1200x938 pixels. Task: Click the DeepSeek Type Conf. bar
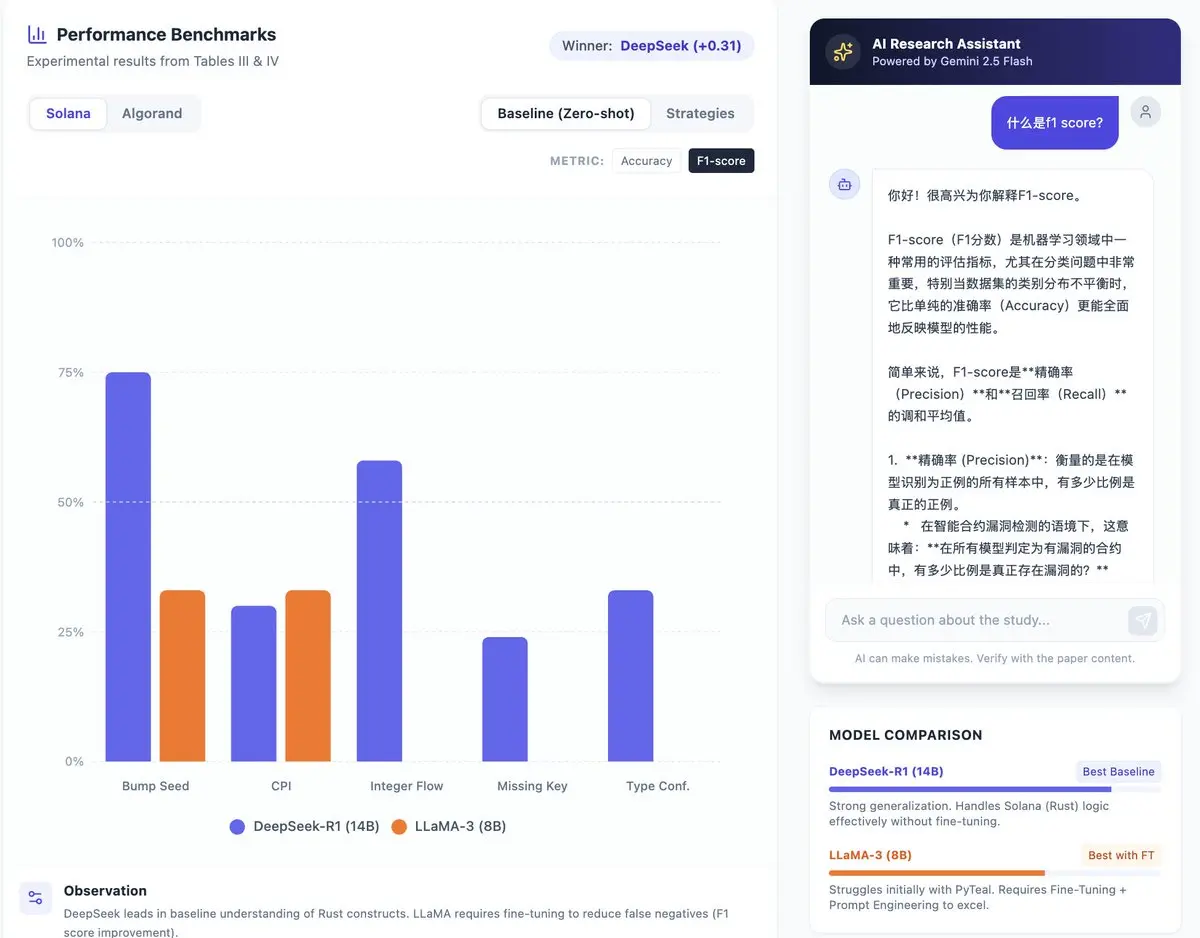tap(630, 676)
